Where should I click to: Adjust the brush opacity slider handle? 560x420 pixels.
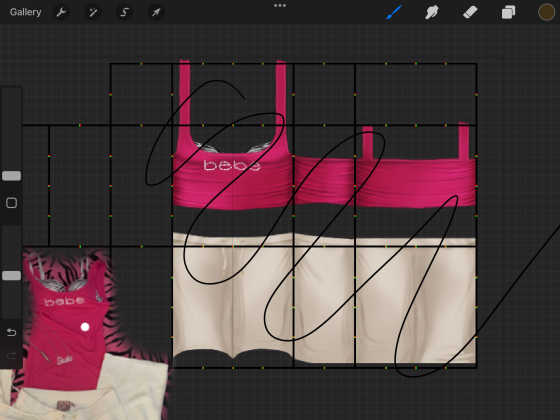click(11, 275)
